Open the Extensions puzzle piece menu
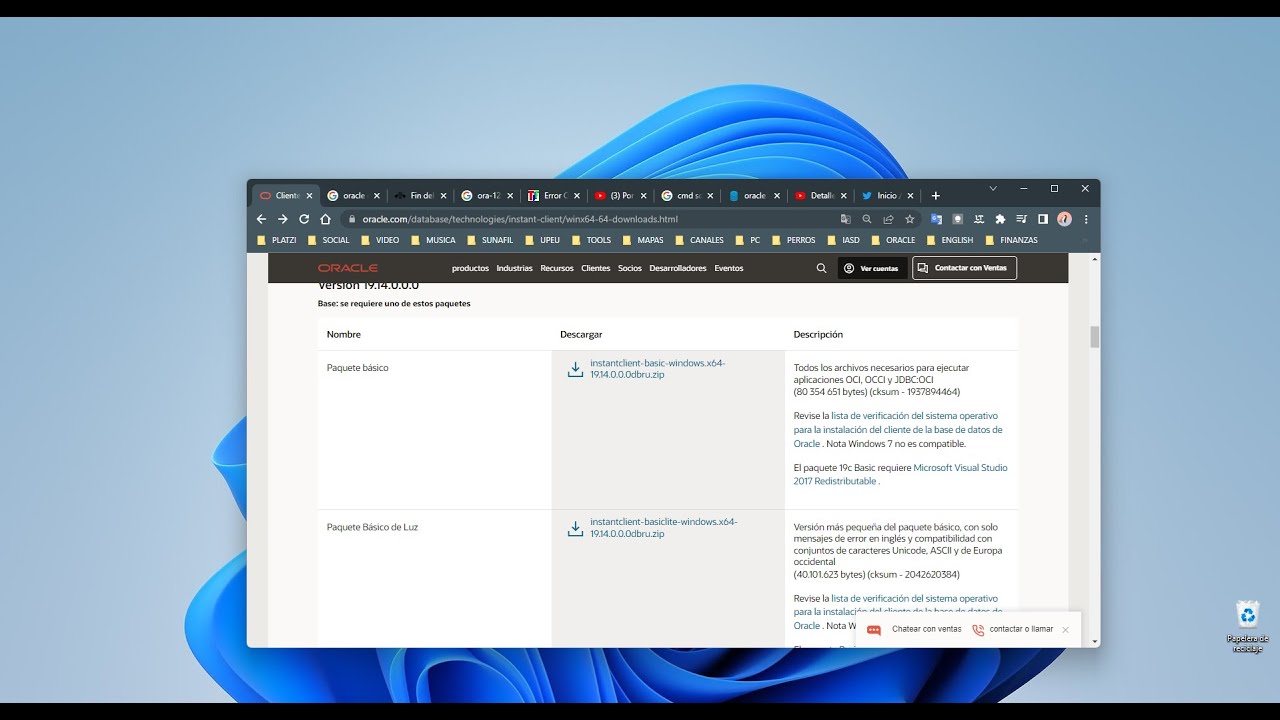The height and width of the screenshot is (720, 1280). pos(1000,219)
